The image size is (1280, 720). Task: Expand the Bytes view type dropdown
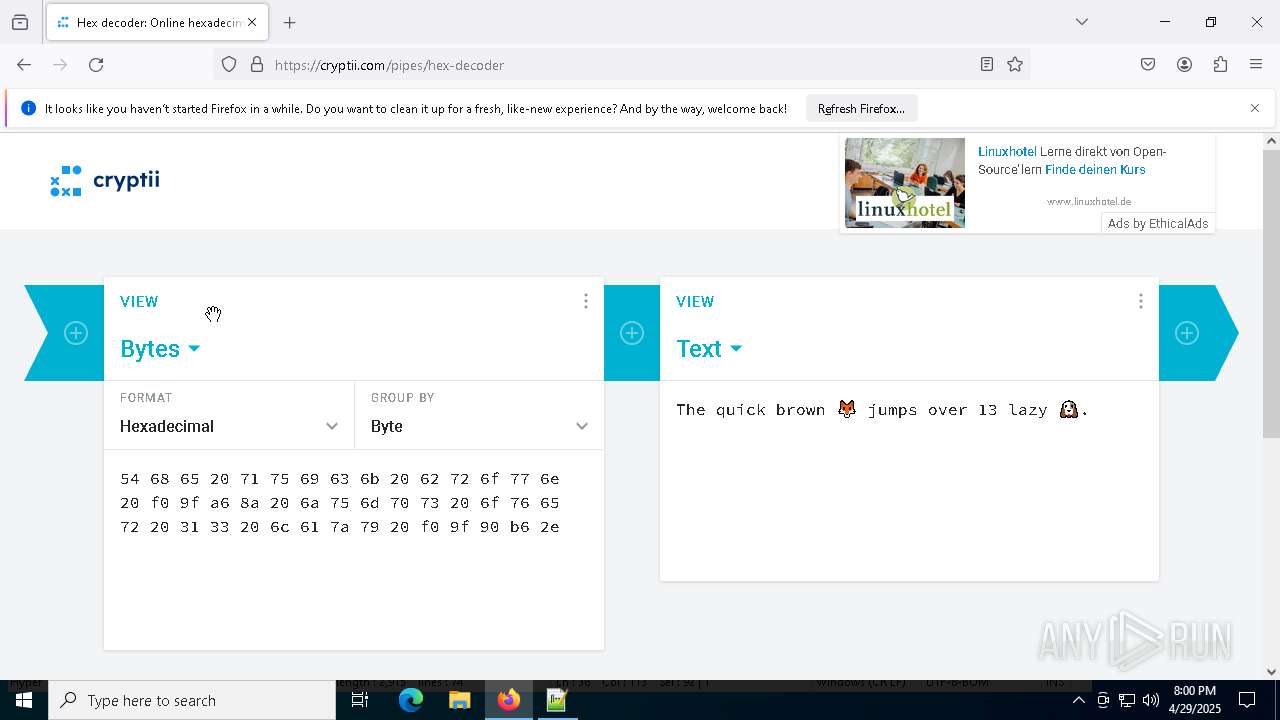(160, 348)
